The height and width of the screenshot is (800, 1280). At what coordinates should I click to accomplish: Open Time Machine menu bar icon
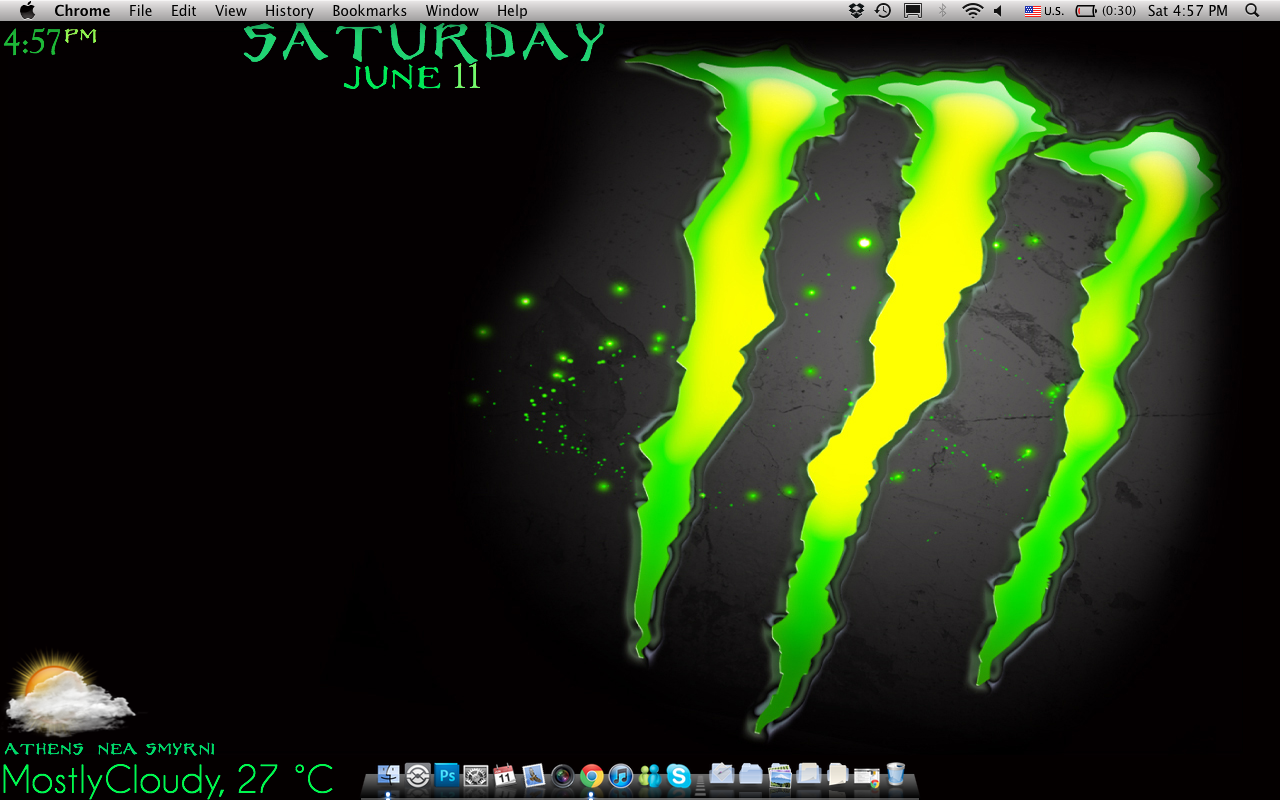[x=883, y=10]
